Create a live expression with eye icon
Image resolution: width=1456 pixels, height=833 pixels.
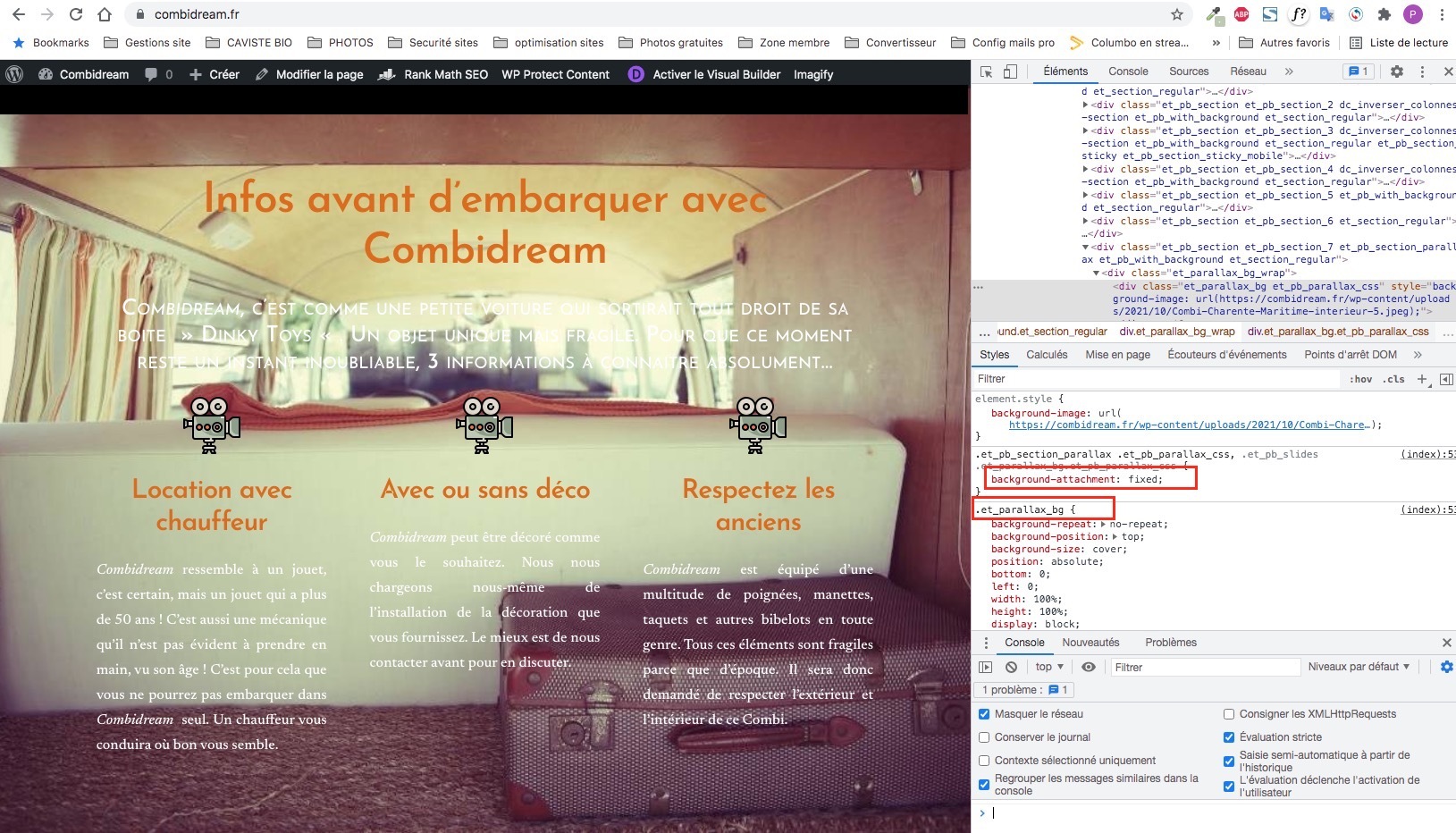point(1089,667)
